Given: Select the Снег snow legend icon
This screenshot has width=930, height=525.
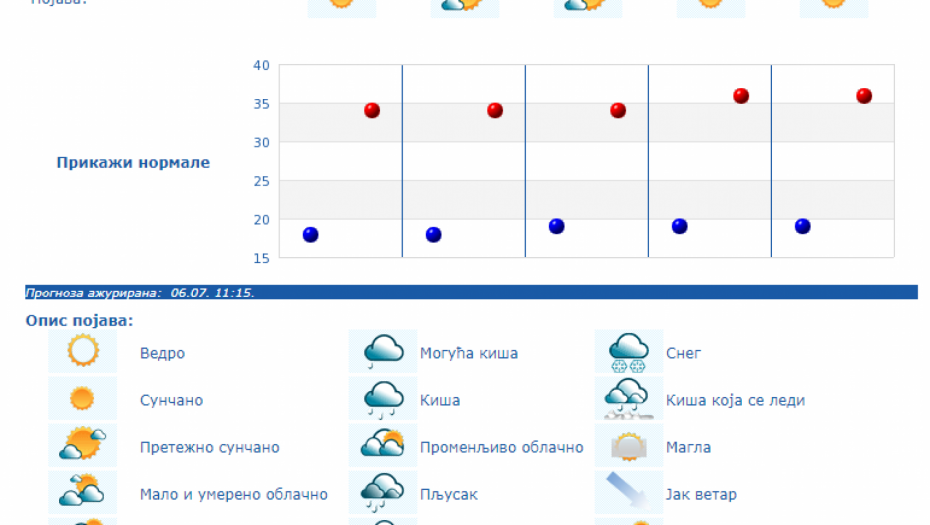Looking at the screenshot, I should pyautogui.click(x=629, y=352).
